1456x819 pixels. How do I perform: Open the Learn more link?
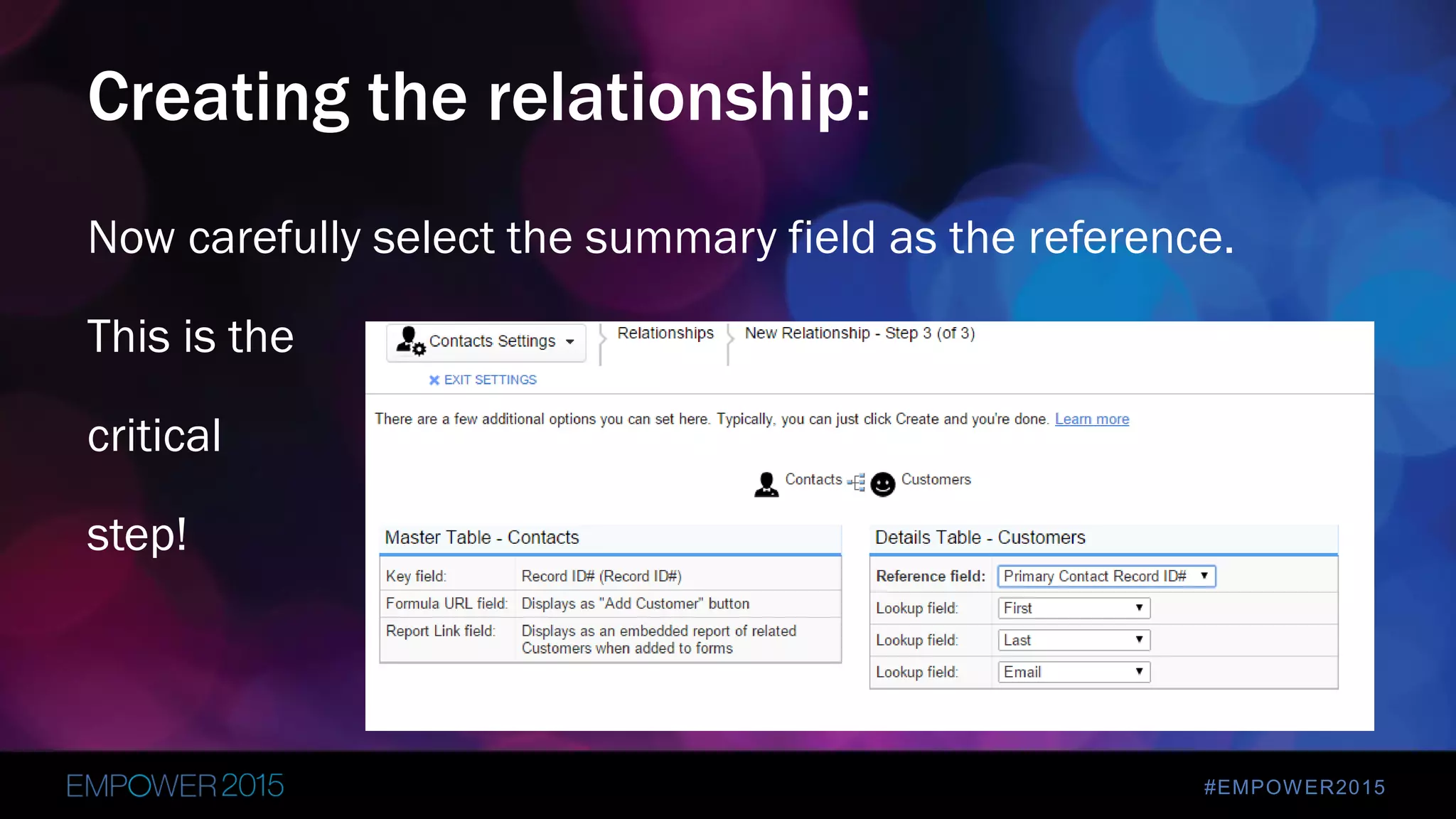tap(1092, 419)
